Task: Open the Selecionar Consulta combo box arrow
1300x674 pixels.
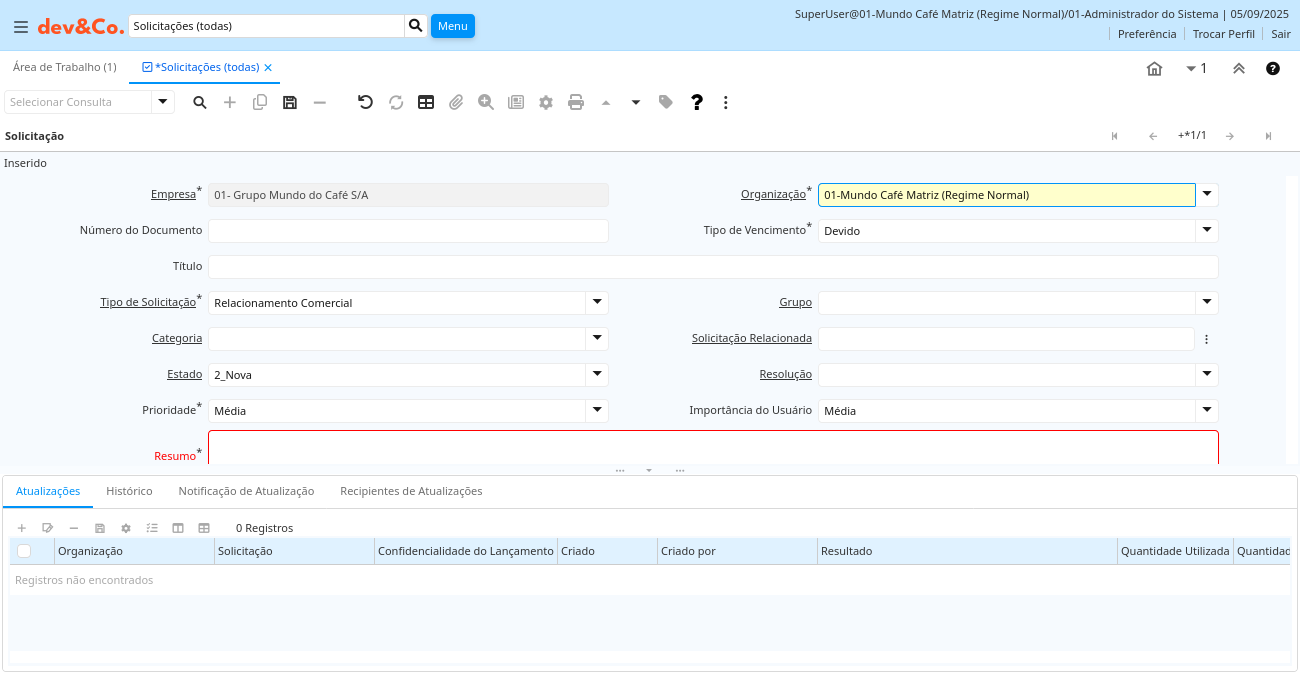Action: click(x=163, y=102)
